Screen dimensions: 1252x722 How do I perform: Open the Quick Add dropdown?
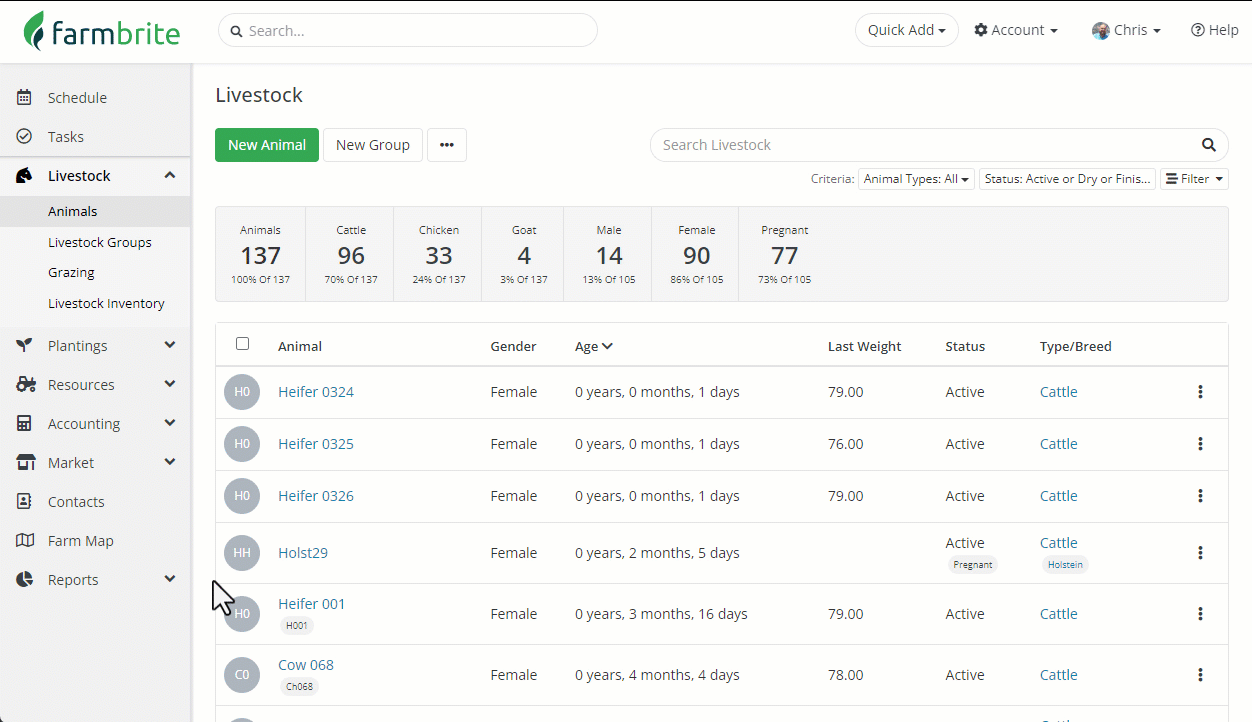coord(907,30)
